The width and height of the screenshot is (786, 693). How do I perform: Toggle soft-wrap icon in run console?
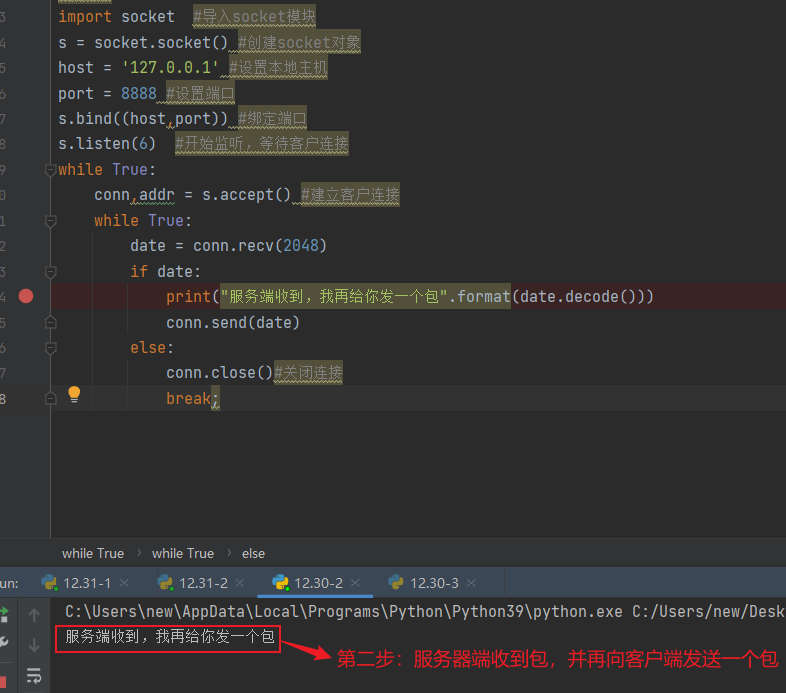tap(34, 675)
